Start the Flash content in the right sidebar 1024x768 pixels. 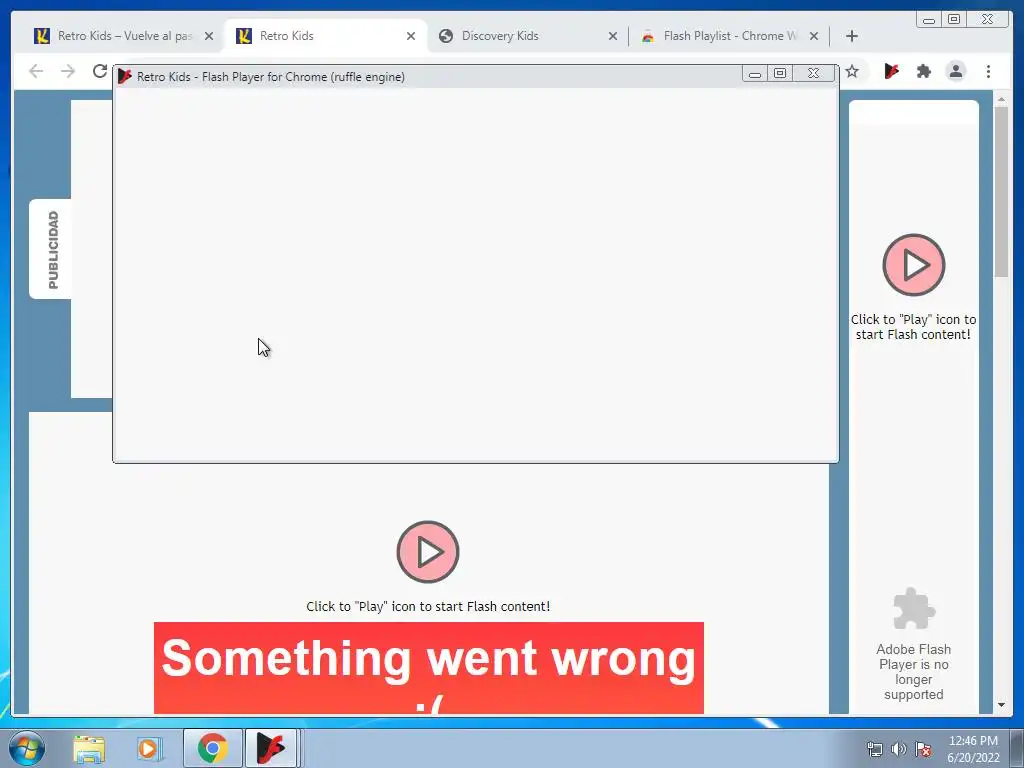coord(914,265)
